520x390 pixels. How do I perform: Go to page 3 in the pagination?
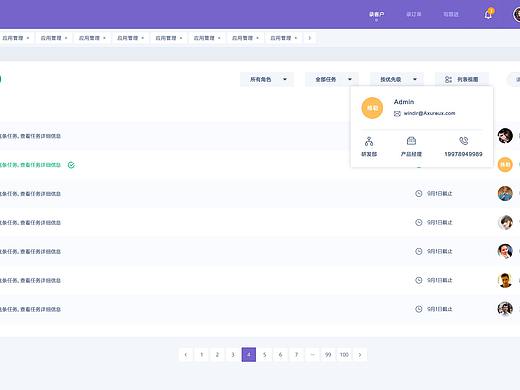point(233,355)
